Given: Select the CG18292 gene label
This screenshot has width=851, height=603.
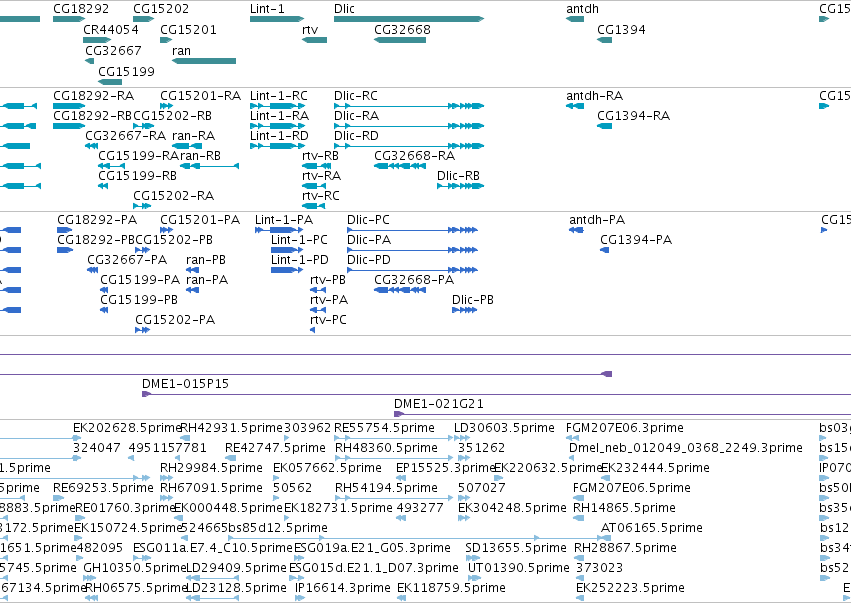Looking at the screenshot, I should click(x=81, y=9).
